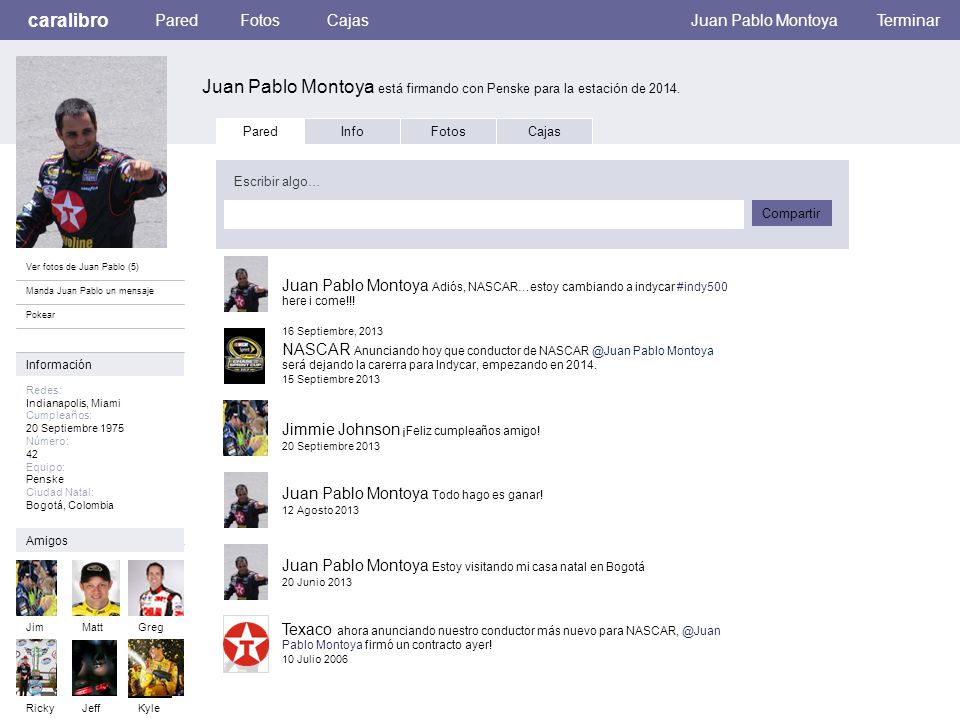
Task: Open the Texaco author name
Action: click(x=307, y=629)
